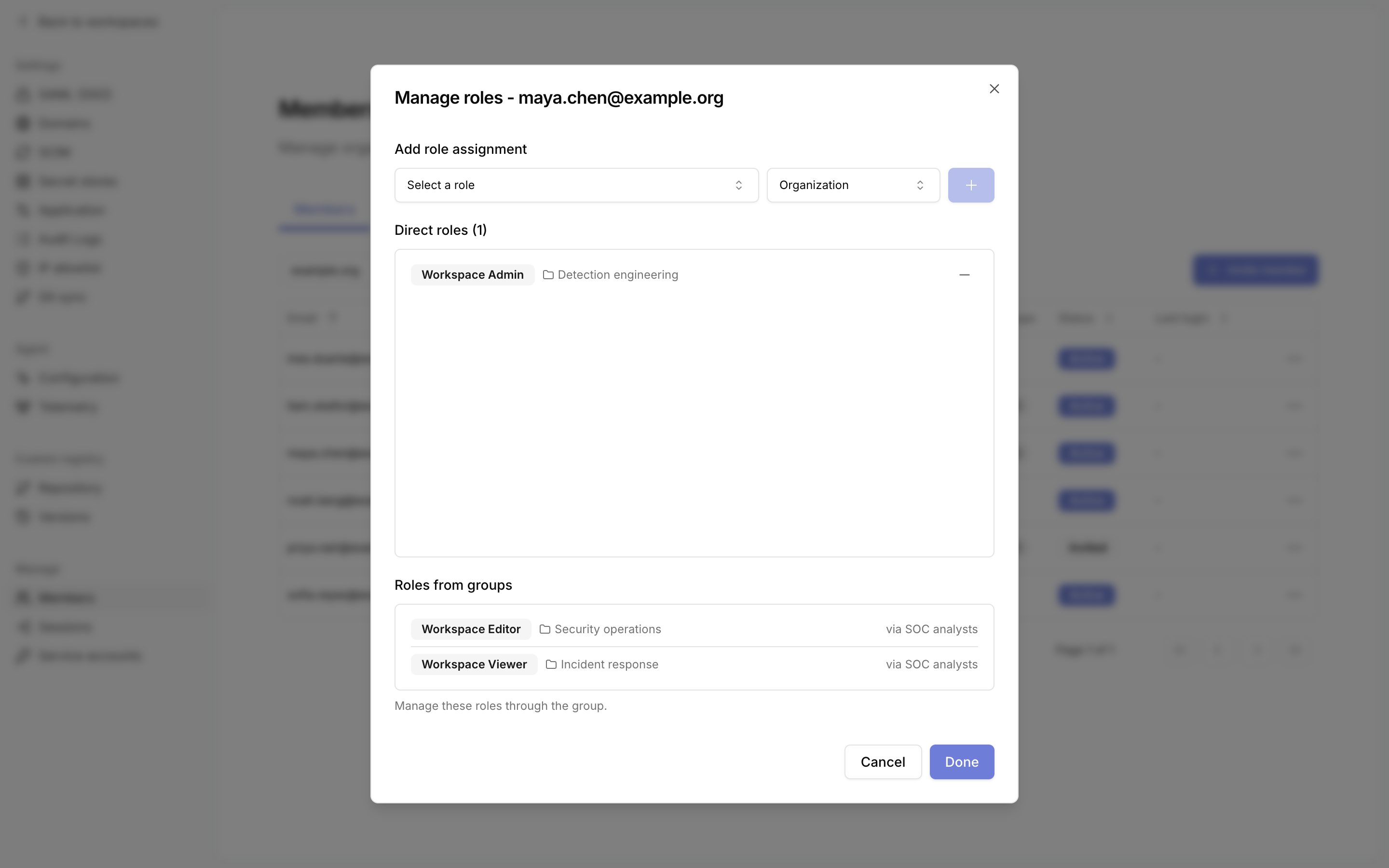Viewport: 1389px width, 868px height.
Task: Click the Workspace Viewer role badge
Action: [474, 664]
